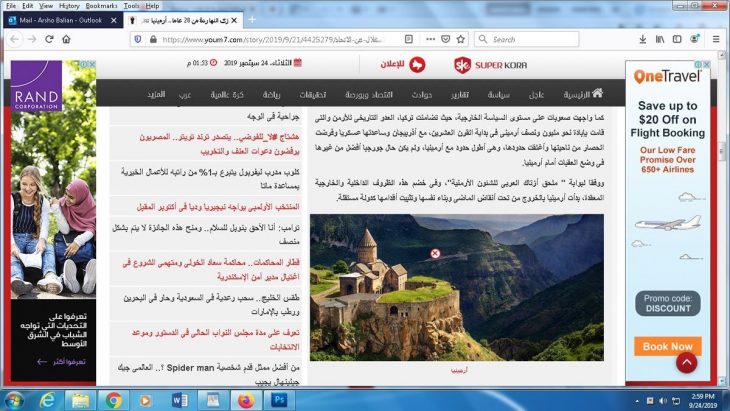Open the Help menu
This screenshot has width=730, height=411.
[x=152, y=6]
